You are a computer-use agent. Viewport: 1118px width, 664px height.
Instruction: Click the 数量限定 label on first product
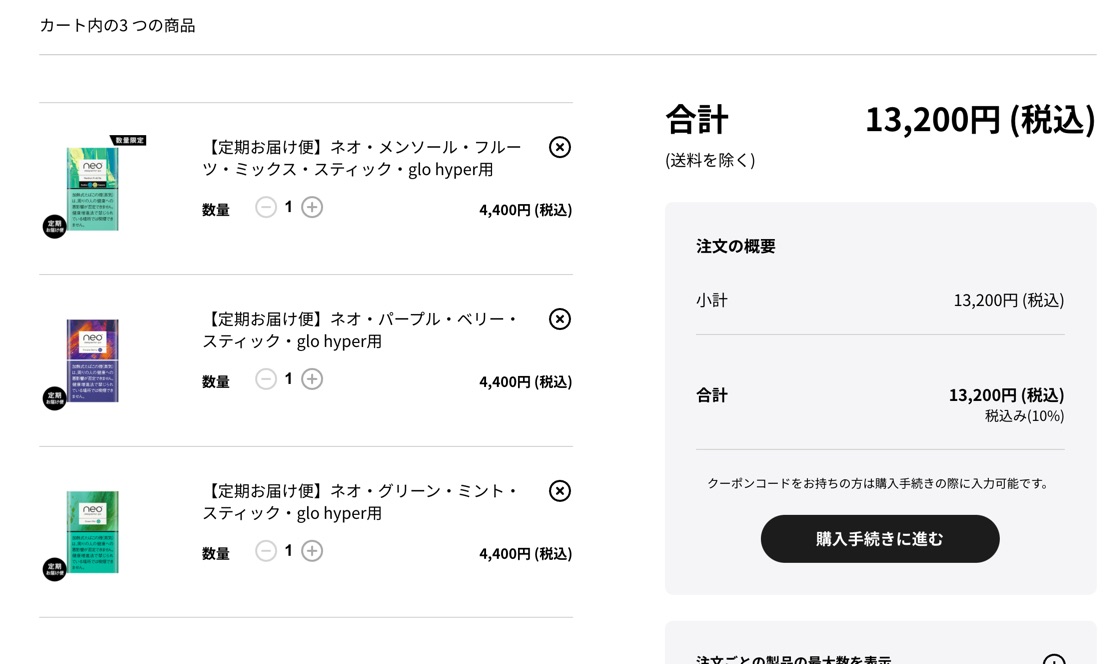point(129,141)
